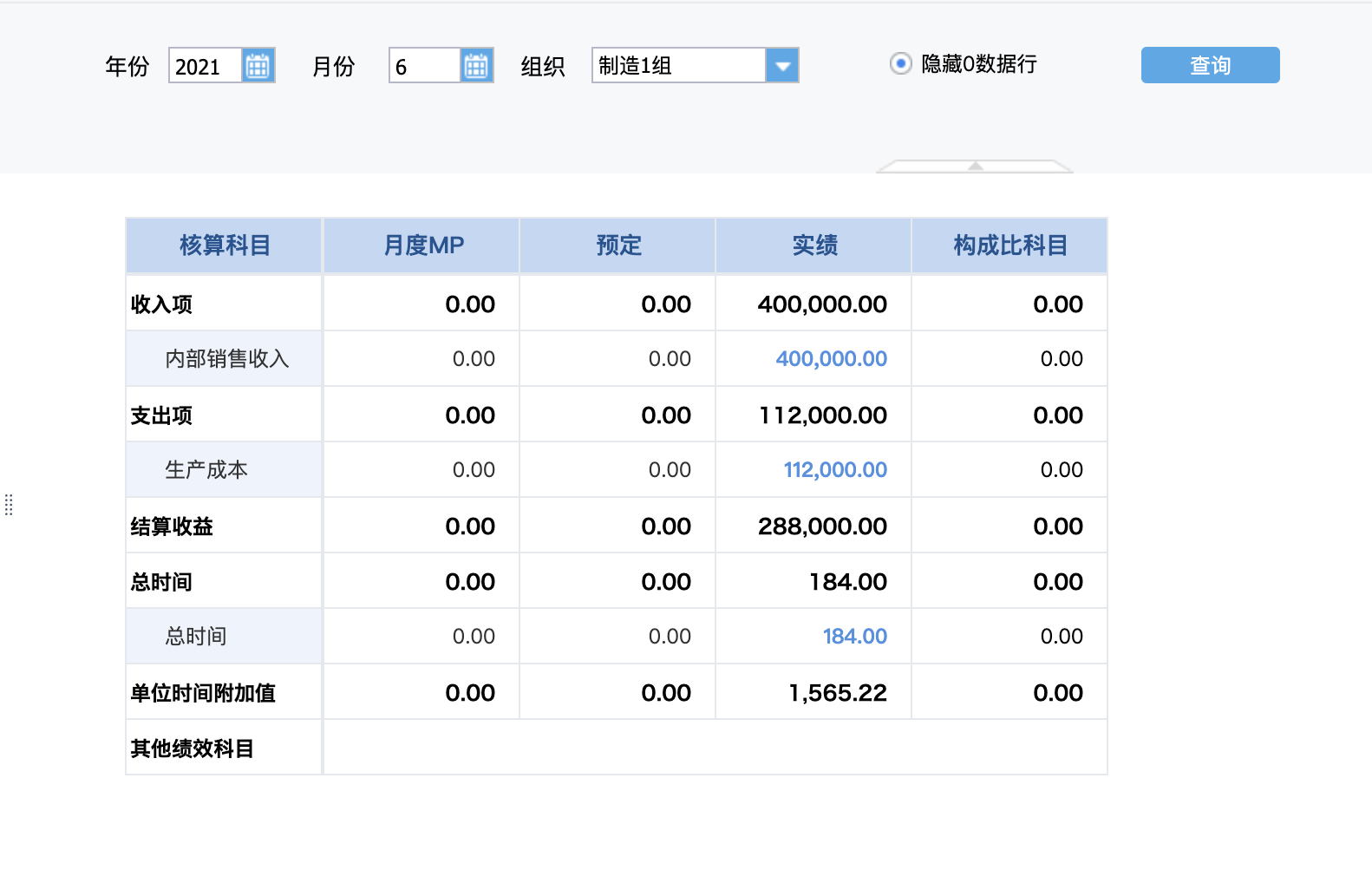Open the 400,000.00 internal sales revenue link

[831, 359]
